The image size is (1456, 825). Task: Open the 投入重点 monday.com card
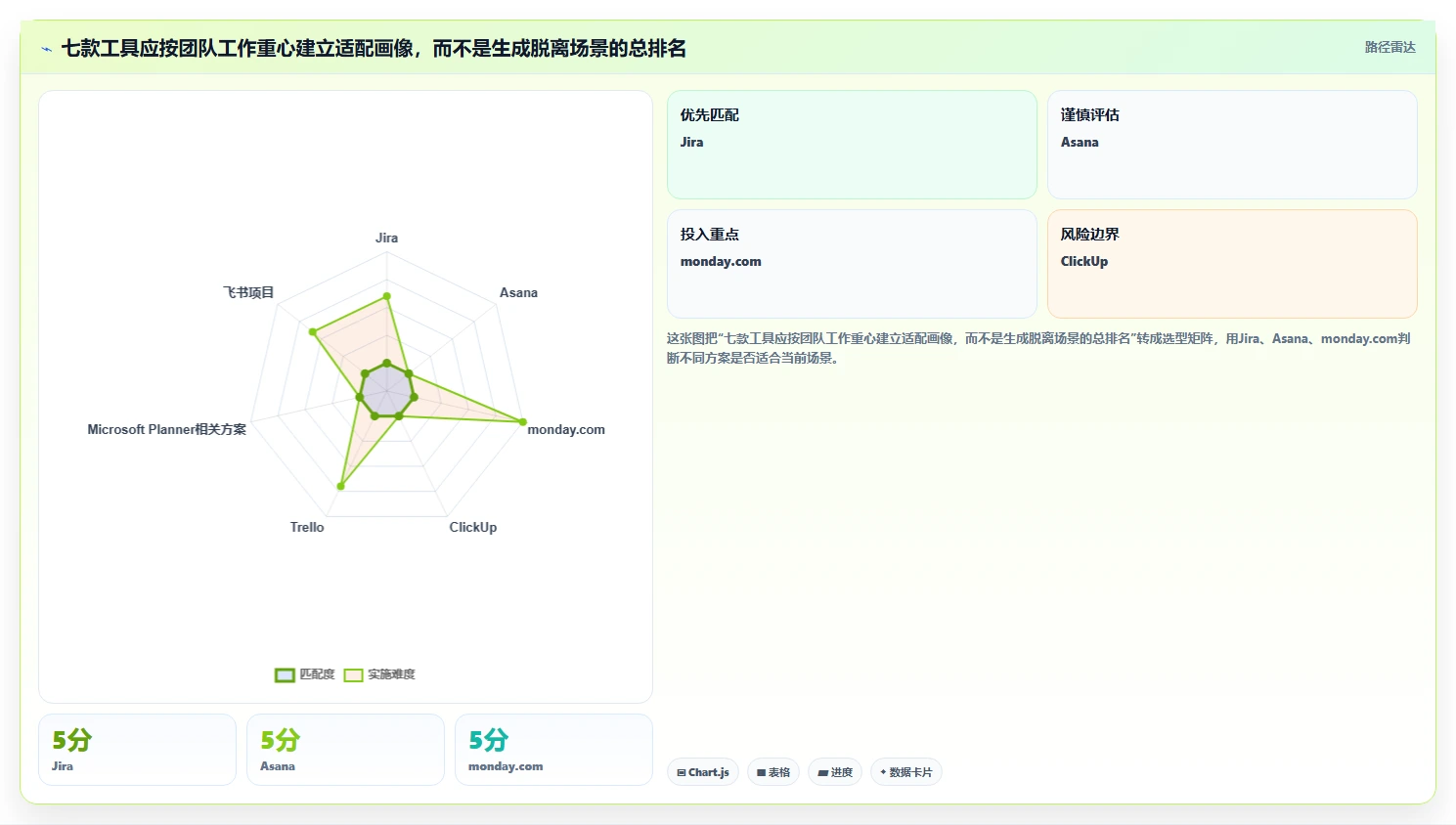click(852, 264)
